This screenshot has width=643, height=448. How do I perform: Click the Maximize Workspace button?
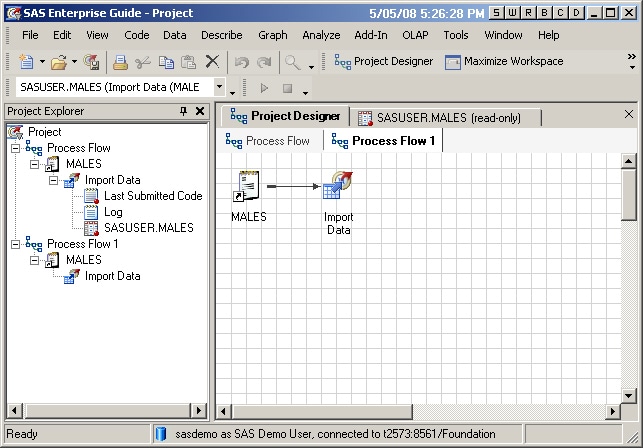point(503,62)
